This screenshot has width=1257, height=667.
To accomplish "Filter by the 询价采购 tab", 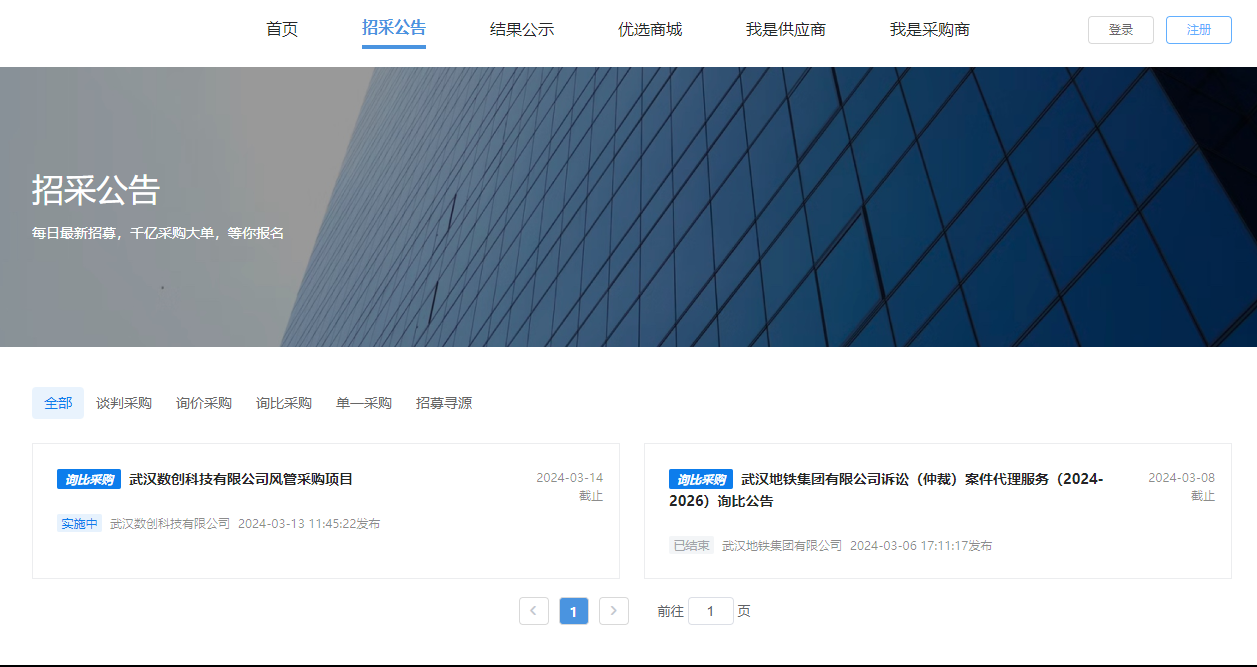I will pyautogui.click(x=204, y=403).
